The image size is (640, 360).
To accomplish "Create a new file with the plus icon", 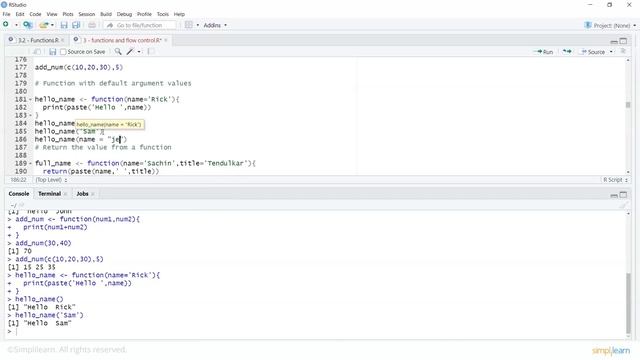I will coord(6,25).
